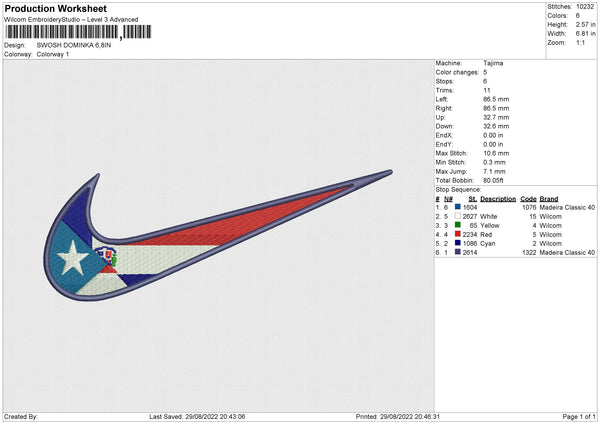Viewport: 600px width, 424px height.
Task: Click the 'Left:' extent label
Action: point(442,99)
